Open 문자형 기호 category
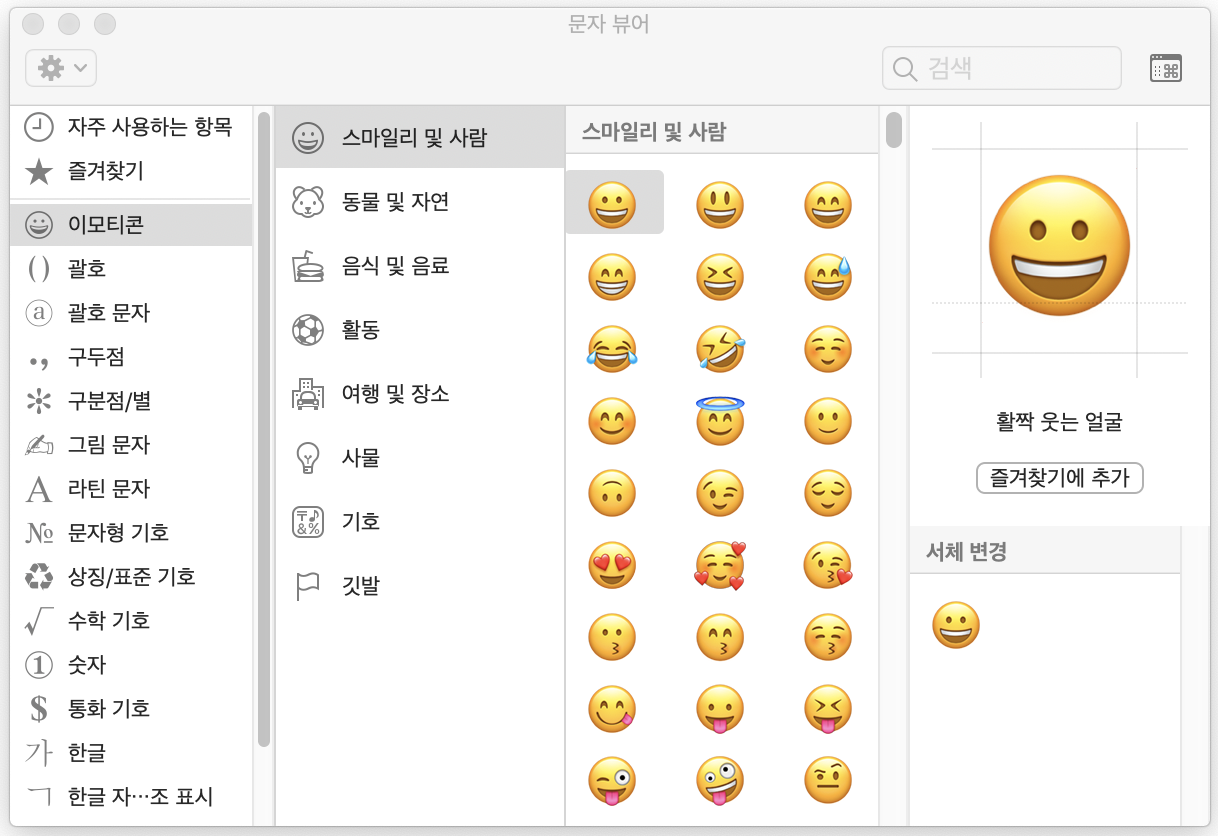Screen dimensions: 1218x836 tap(131, 533)
